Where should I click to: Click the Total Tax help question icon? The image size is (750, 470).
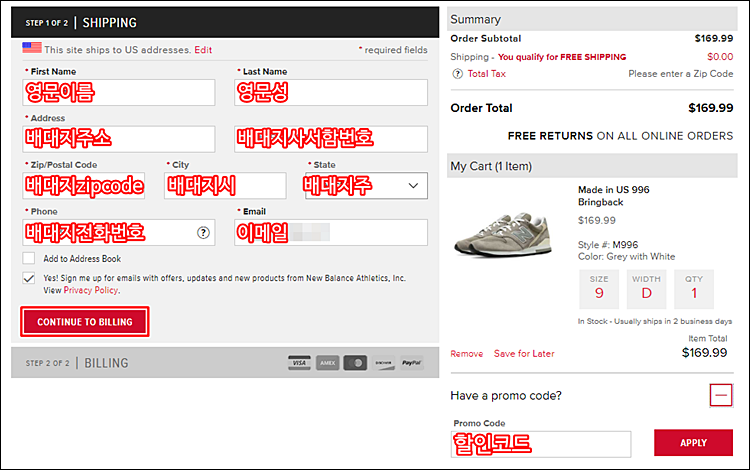tap(458, 74)
